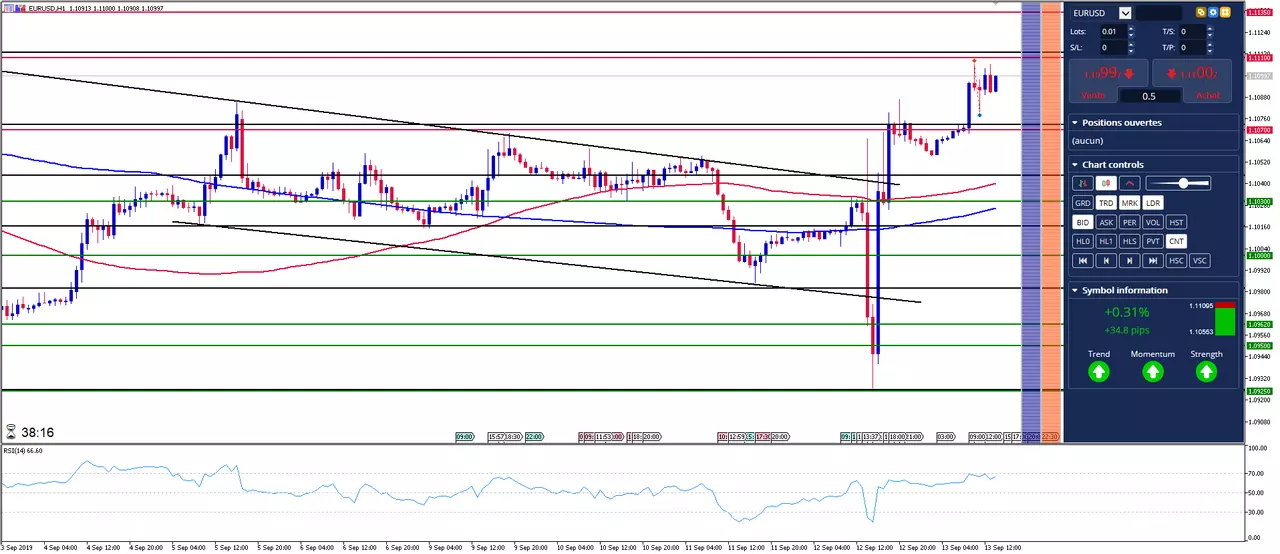Viewport: 1280px width, 554px height.
Task: Click the 03:00 time marker
Action: click(944, 437)
